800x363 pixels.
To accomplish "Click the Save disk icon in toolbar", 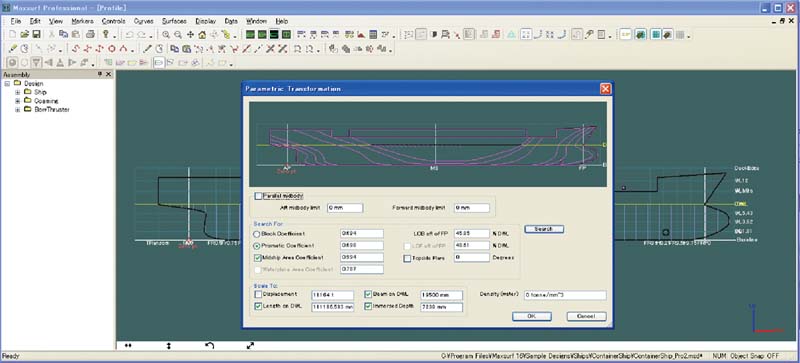I will click(37, 35).
